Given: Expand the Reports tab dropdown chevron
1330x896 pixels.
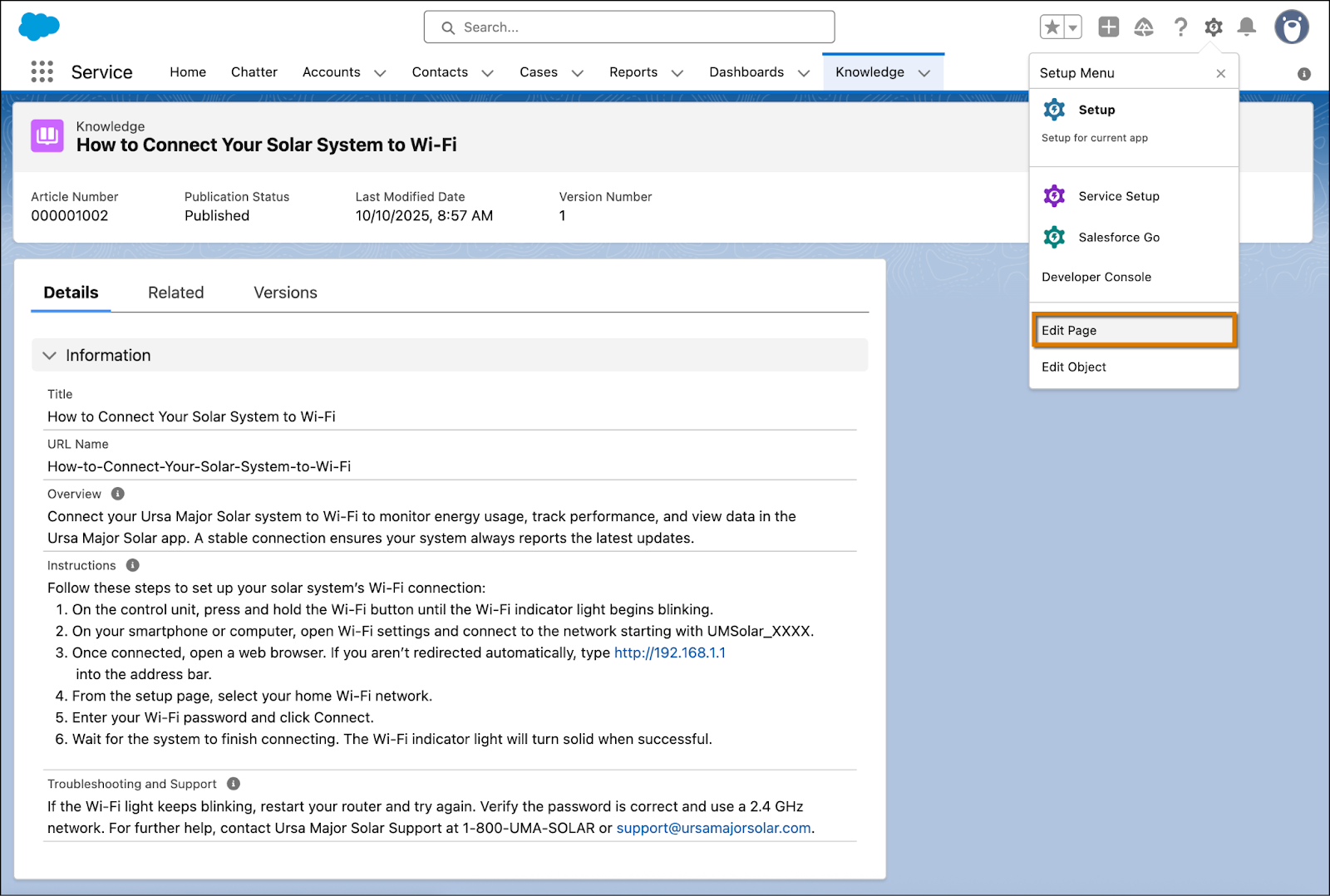Looking at the screenshot, I should pyautogui.click(x=677, y=73).
